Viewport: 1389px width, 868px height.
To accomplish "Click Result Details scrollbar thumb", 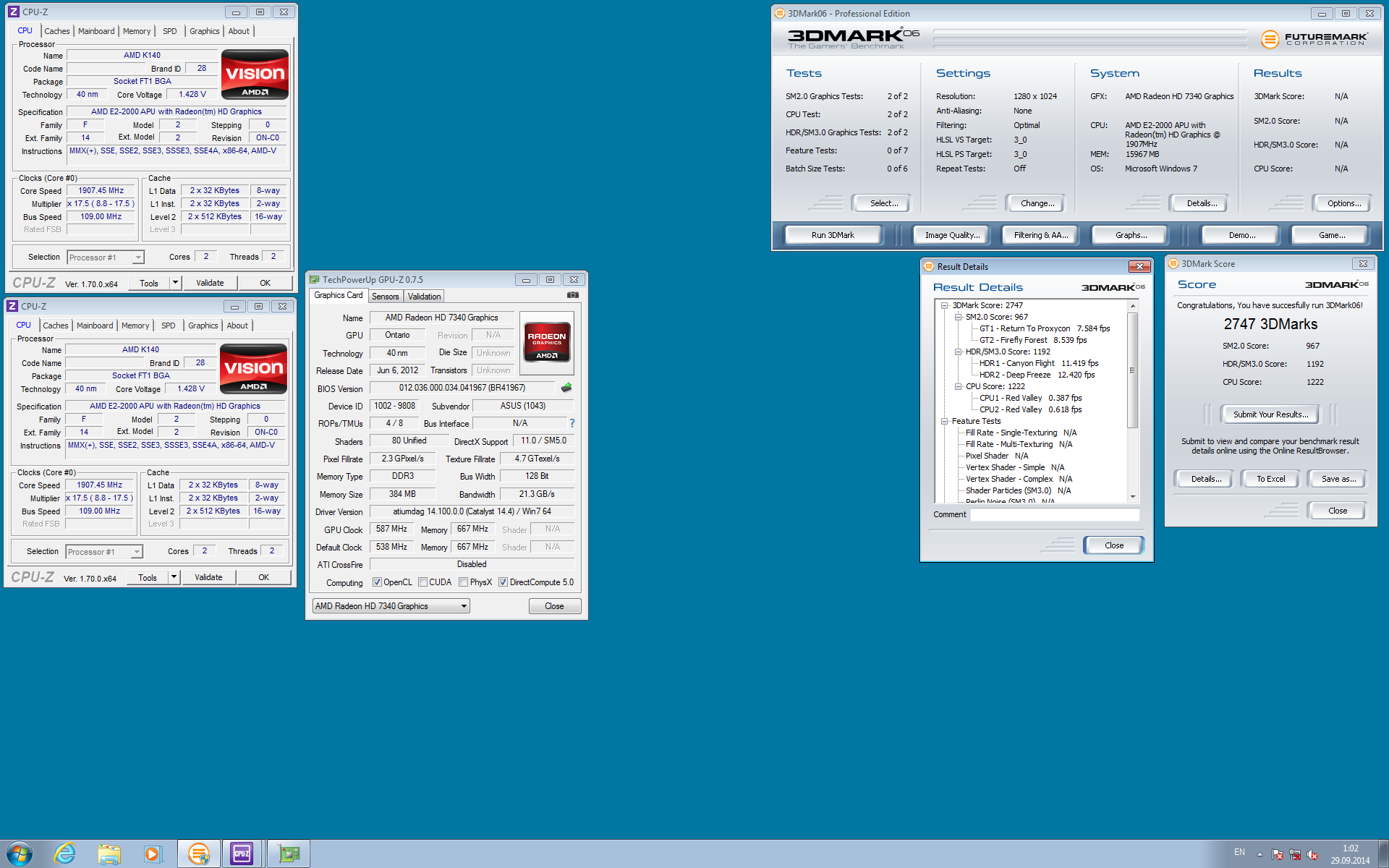I will (x=1133, y=370).
